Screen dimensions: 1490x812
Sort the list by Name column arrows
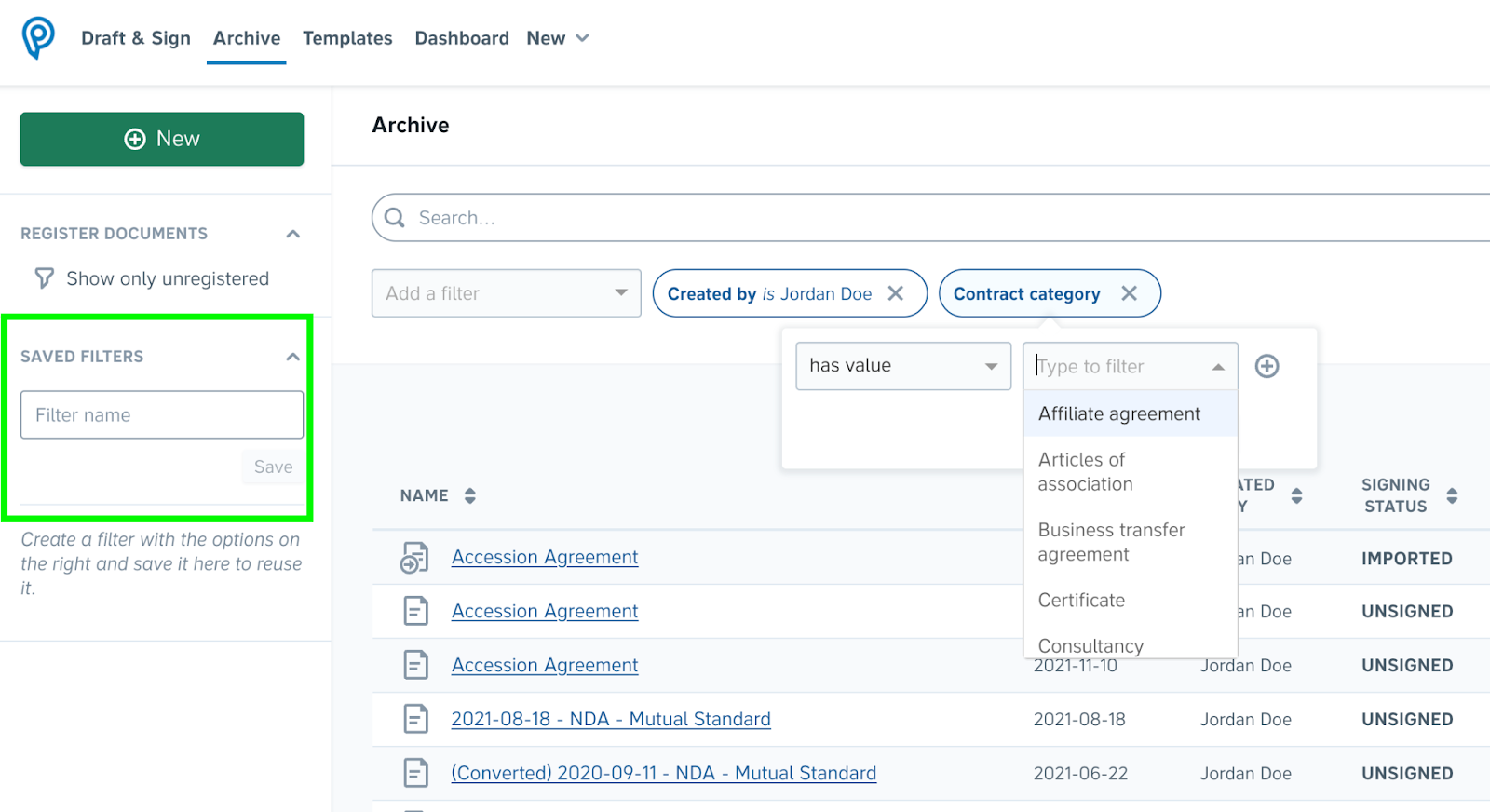pos(470,495)
